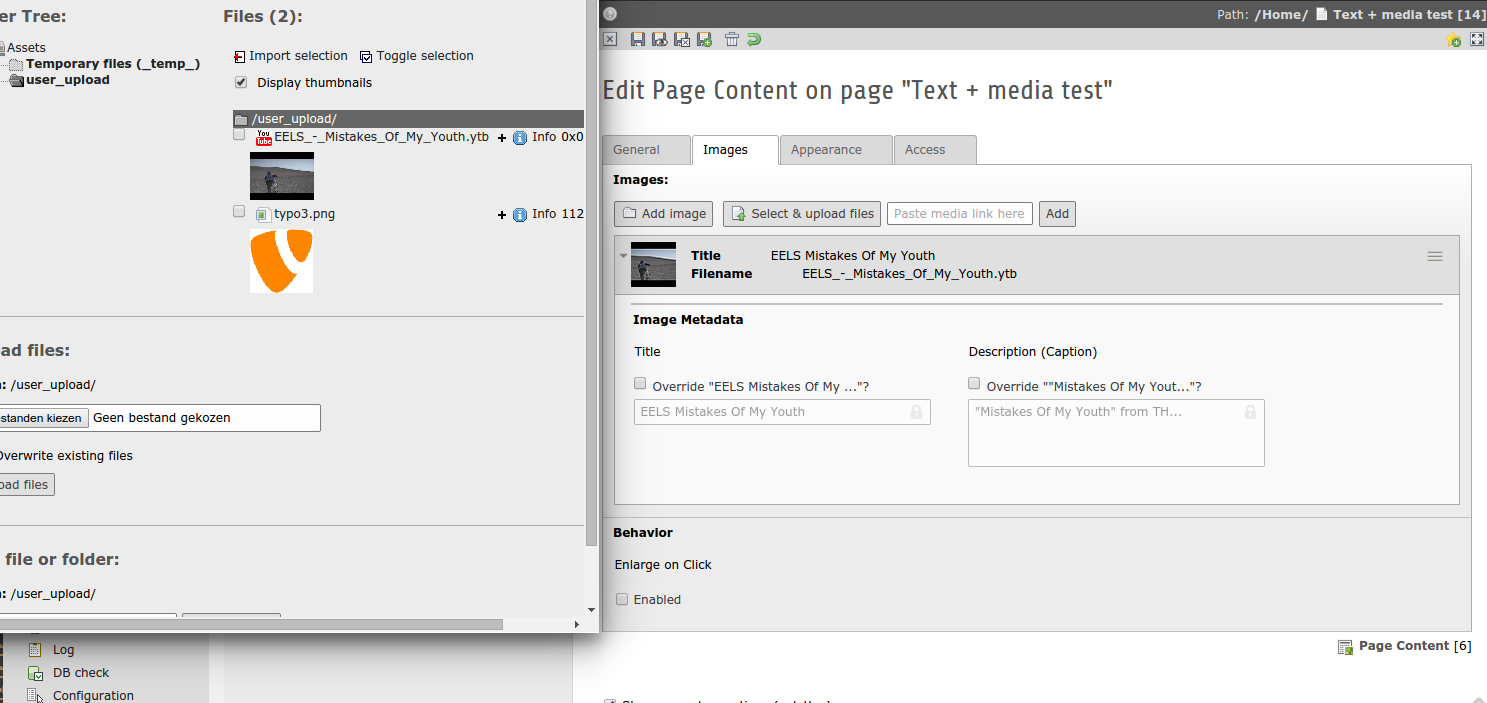Switch to the Access tab
1487x703 pixels.
[935, 150]
